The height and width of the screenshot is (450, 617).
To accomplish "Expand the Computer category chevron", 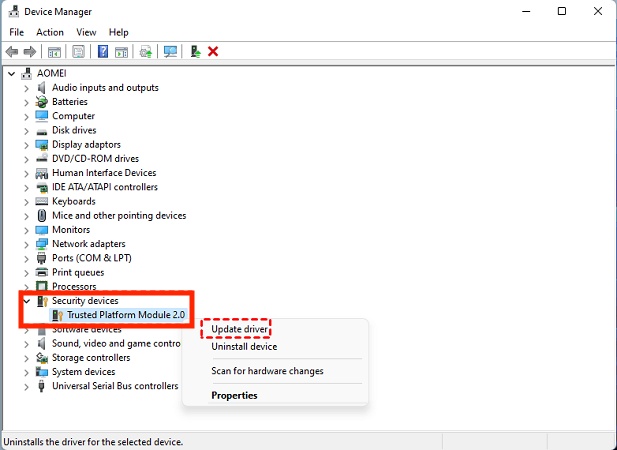I will pyautogui.click(x=26, y=116).
